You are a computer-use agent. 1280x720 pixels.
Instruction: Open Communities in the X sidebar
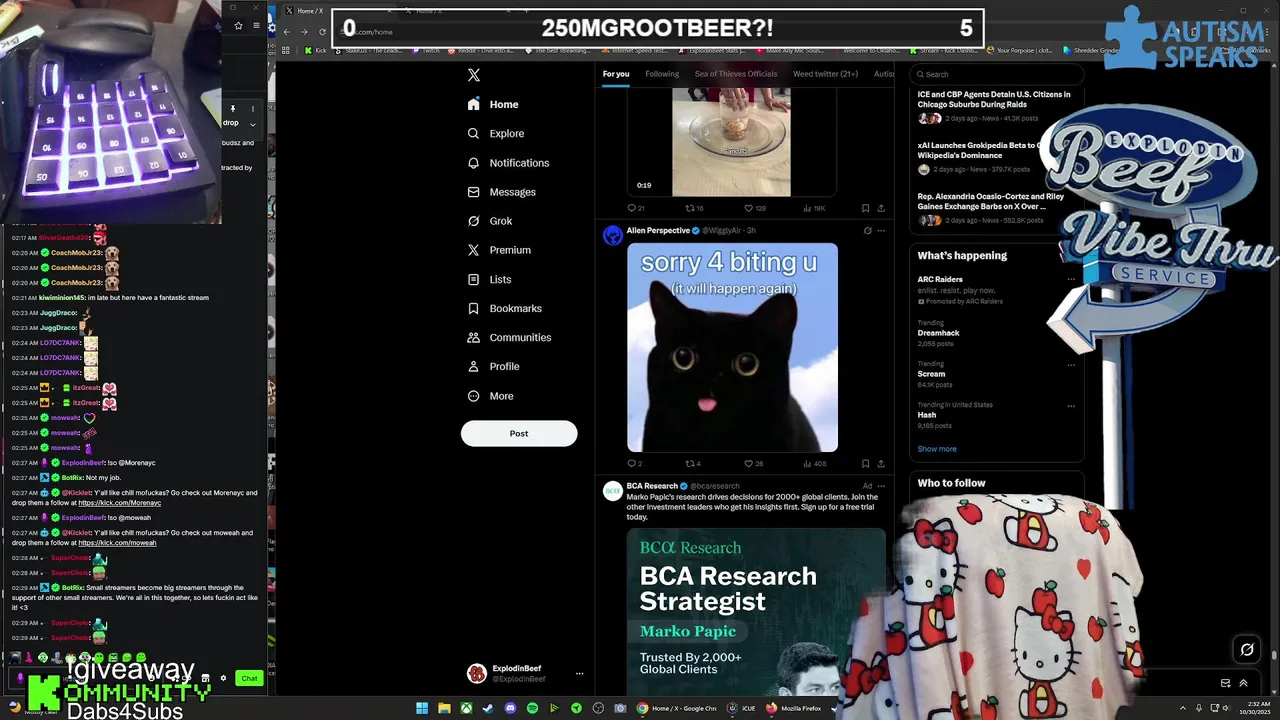click(x=510, y=337)
